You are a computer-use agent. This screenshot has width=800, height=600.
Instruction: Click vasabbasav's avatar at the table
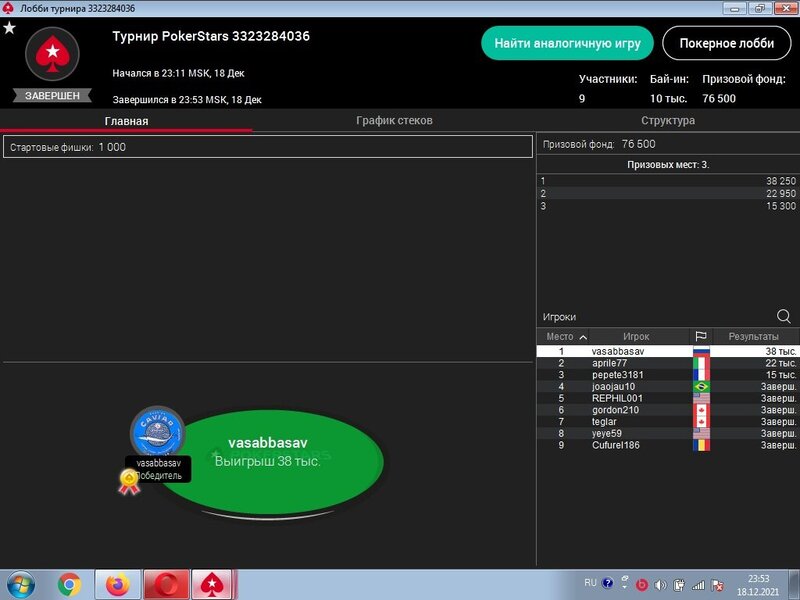click(157, 432)
